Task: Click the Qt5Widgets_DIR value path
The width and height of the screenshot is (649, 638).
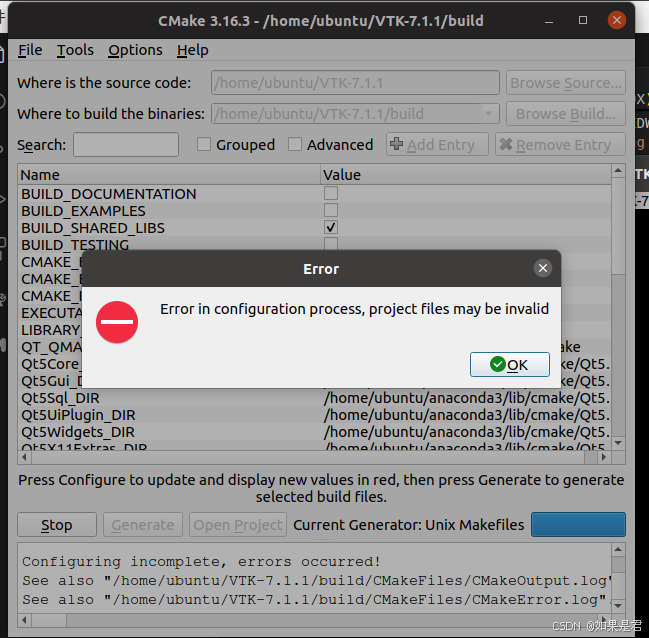Action: tap(466, 432)
